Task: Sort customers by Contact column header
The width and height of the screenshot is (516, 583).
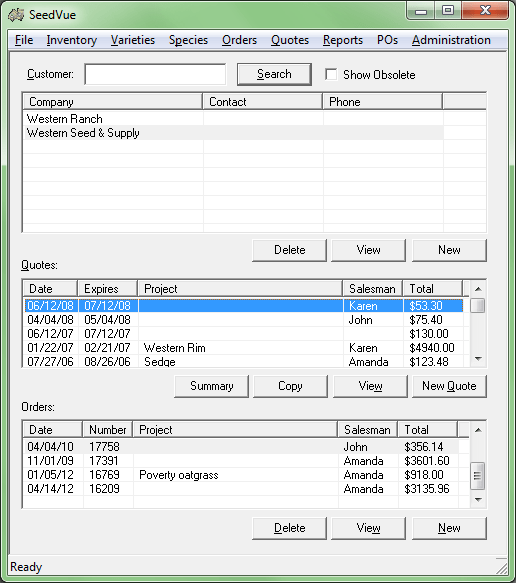Action: 262,102
